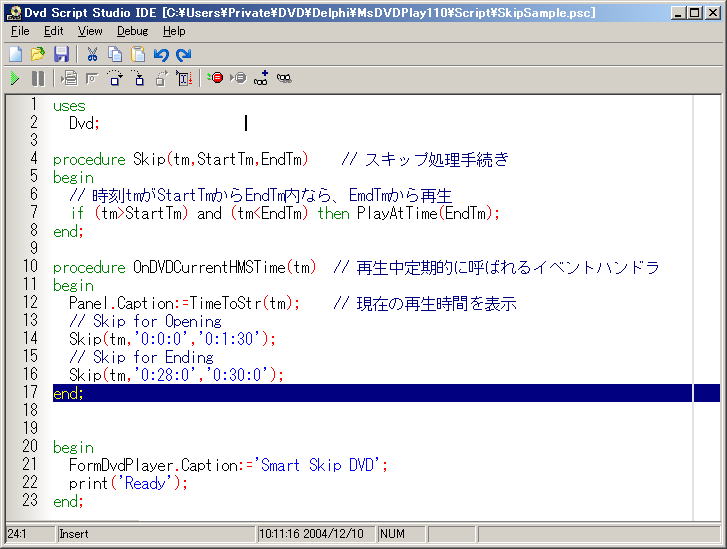The image size is (727, 549).
Task: Redo with the right-curved arrow icon
Action: tap(183, 54)
